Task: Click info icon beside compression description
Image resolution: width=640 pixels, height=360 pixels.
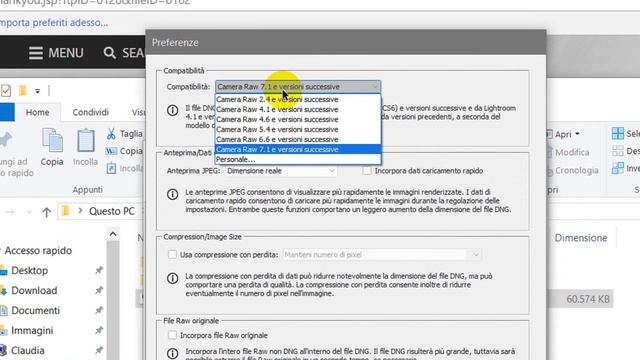Action: (x=173, y=278)
